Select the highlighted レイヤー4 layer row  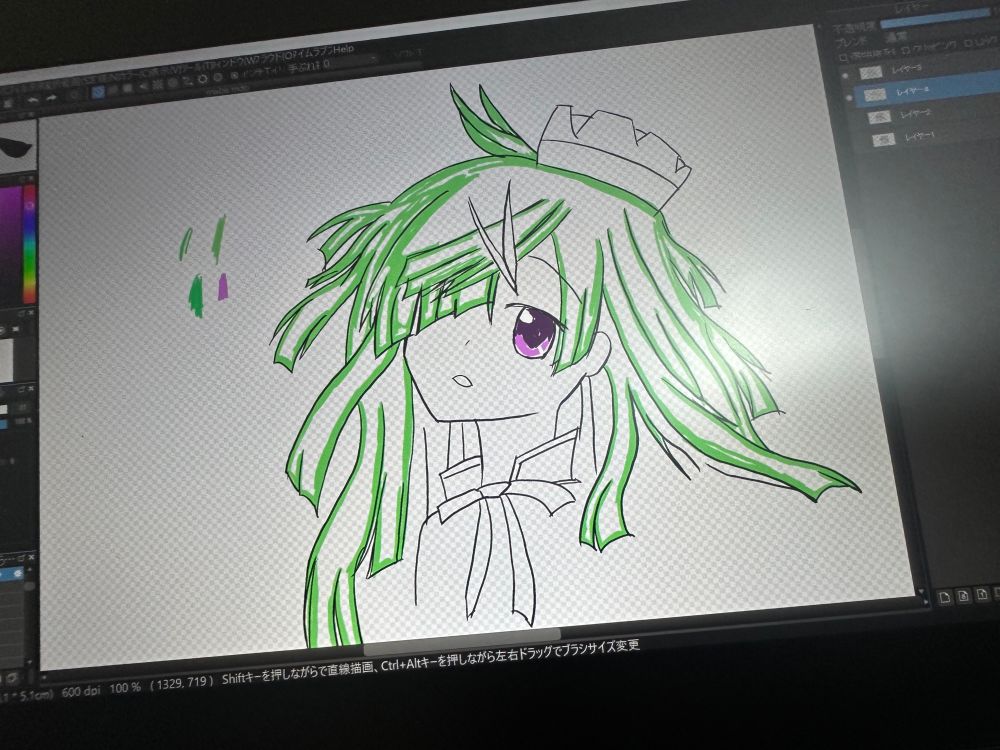coord(926,91)
